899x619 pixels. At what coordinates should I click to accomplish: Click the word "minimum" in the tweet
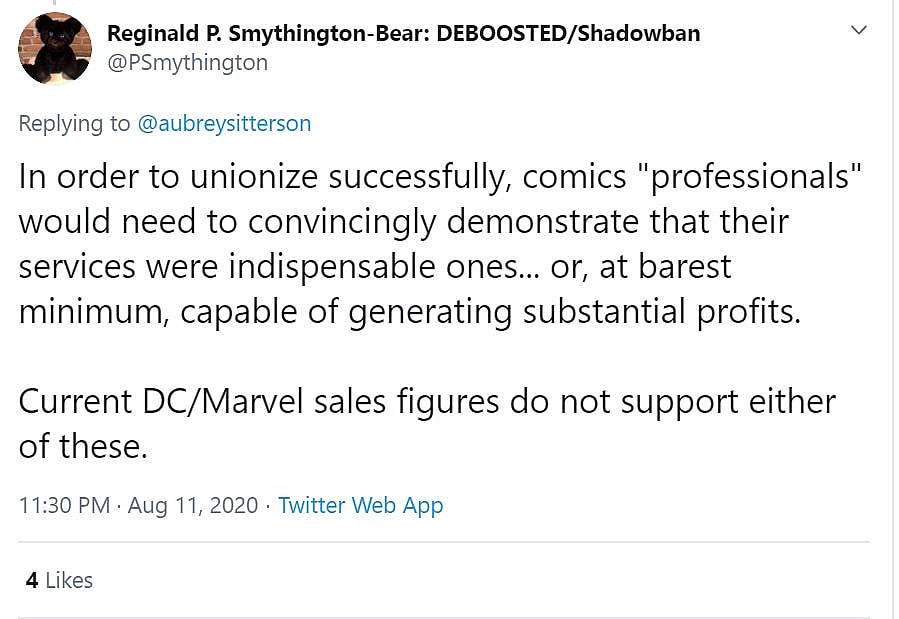click(x=83, y=312)
